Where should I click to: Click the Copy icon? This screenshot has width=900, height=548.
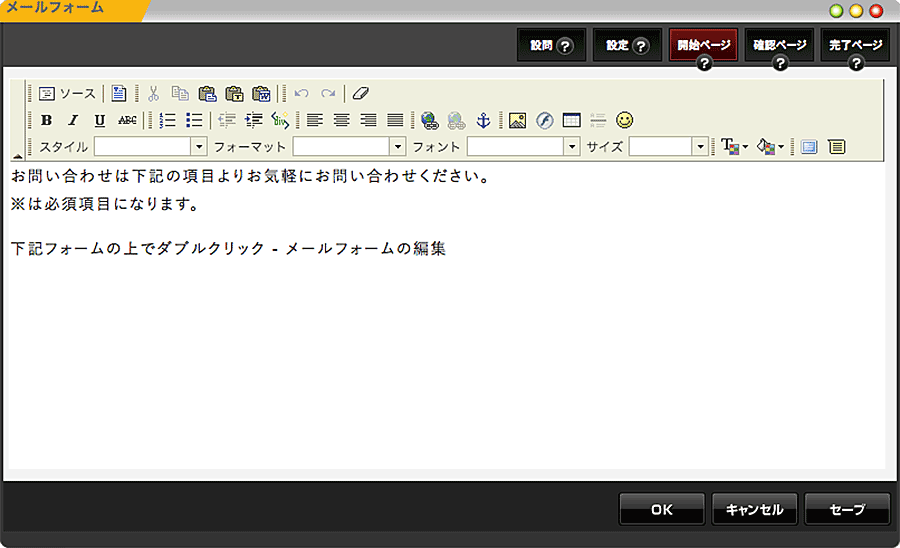(x=180, y=94)
